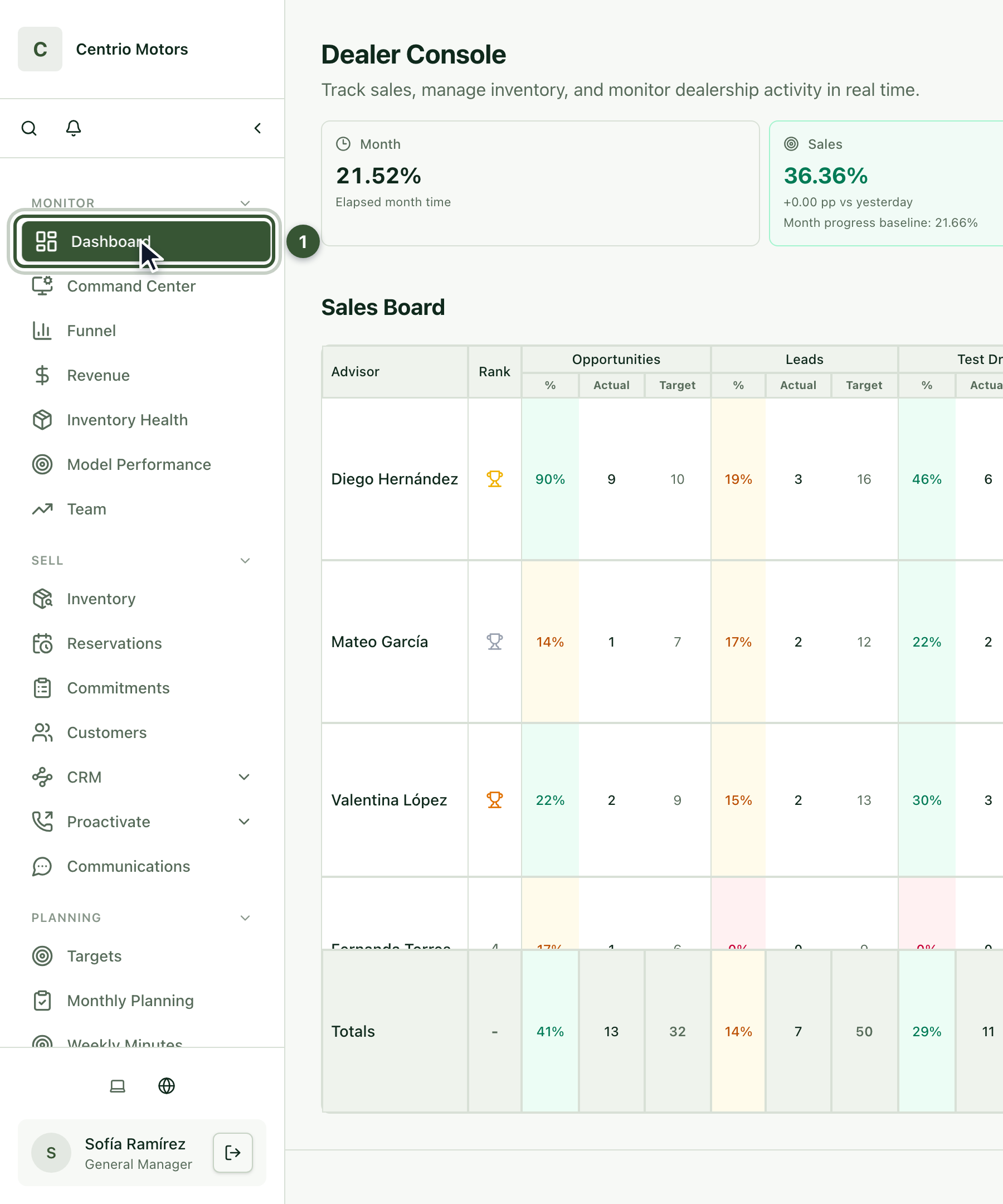Click the Command Center monitor icon
The width and height of the screenshot is (1003, 1204).
[42, 285]
